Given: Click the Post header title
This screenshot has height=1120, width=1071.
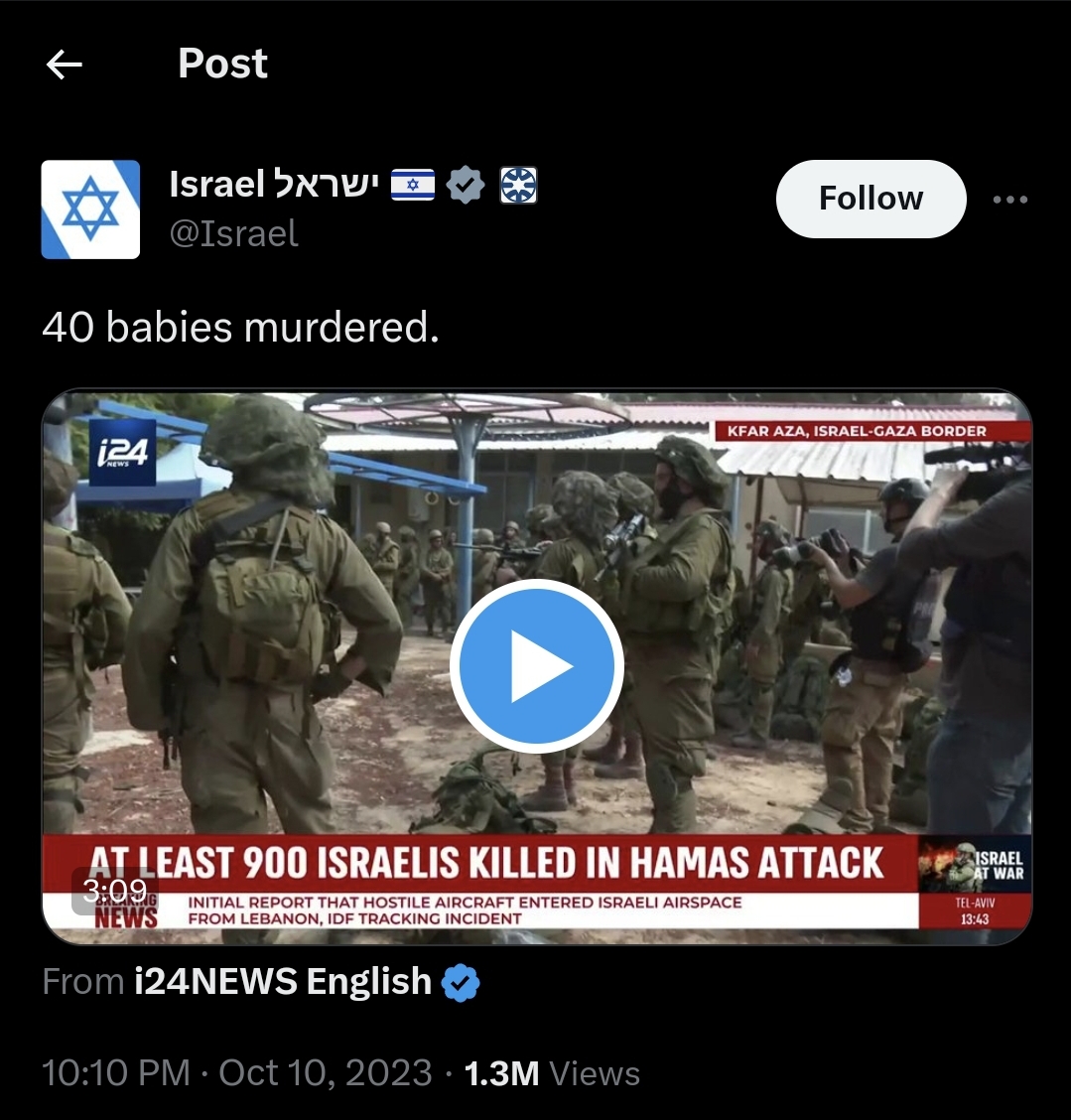Looking at the screenshot, I should (x=222, y=63).
